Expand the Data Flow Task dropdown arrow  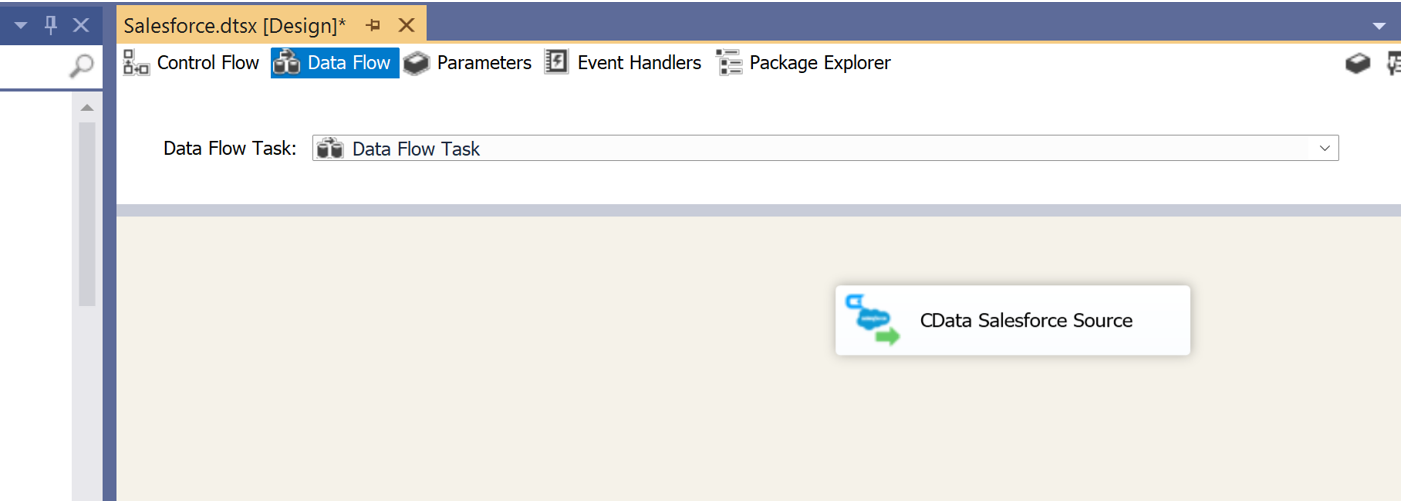pos(1324,149)
